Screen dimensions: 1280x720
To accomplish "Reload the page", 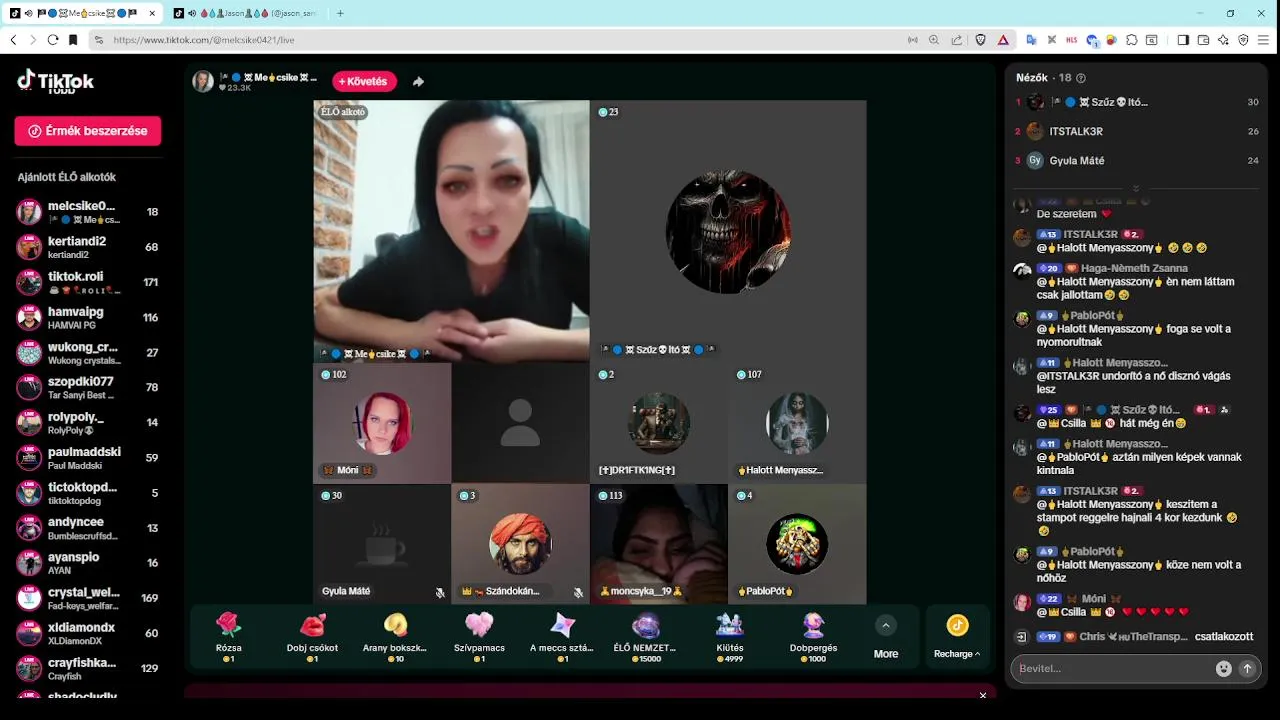I will [x=52, y=40].
